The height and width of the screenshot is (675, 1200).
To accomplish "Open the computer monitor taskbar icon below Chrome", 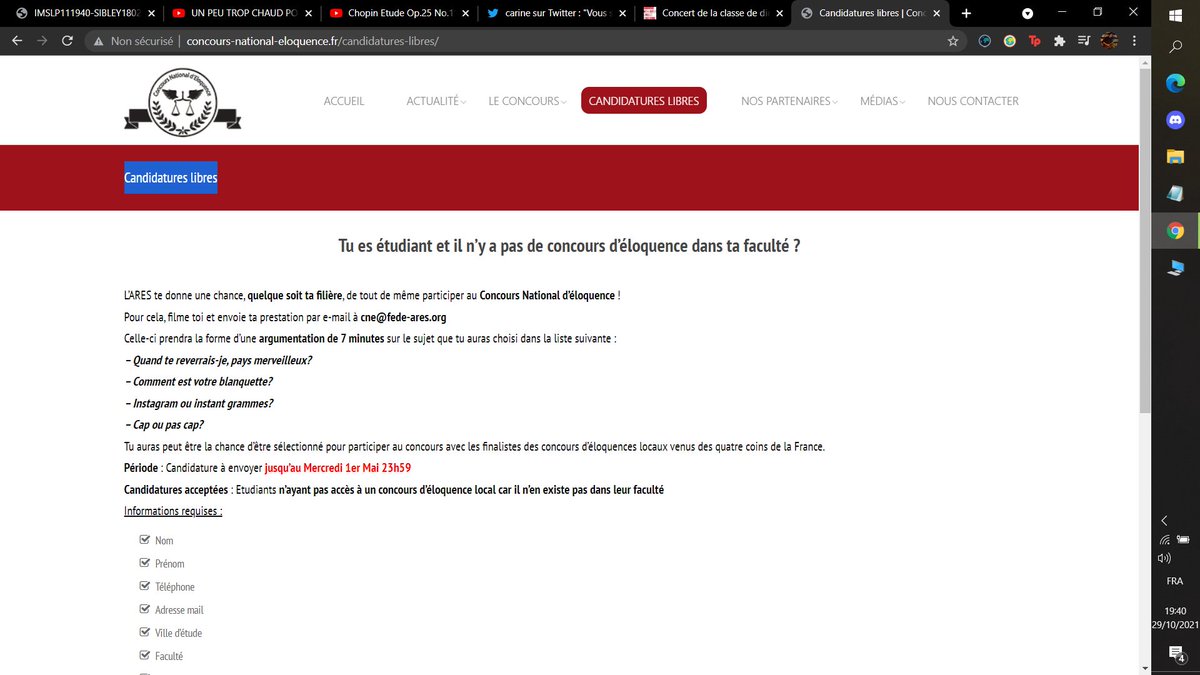I will (1175, 267).
